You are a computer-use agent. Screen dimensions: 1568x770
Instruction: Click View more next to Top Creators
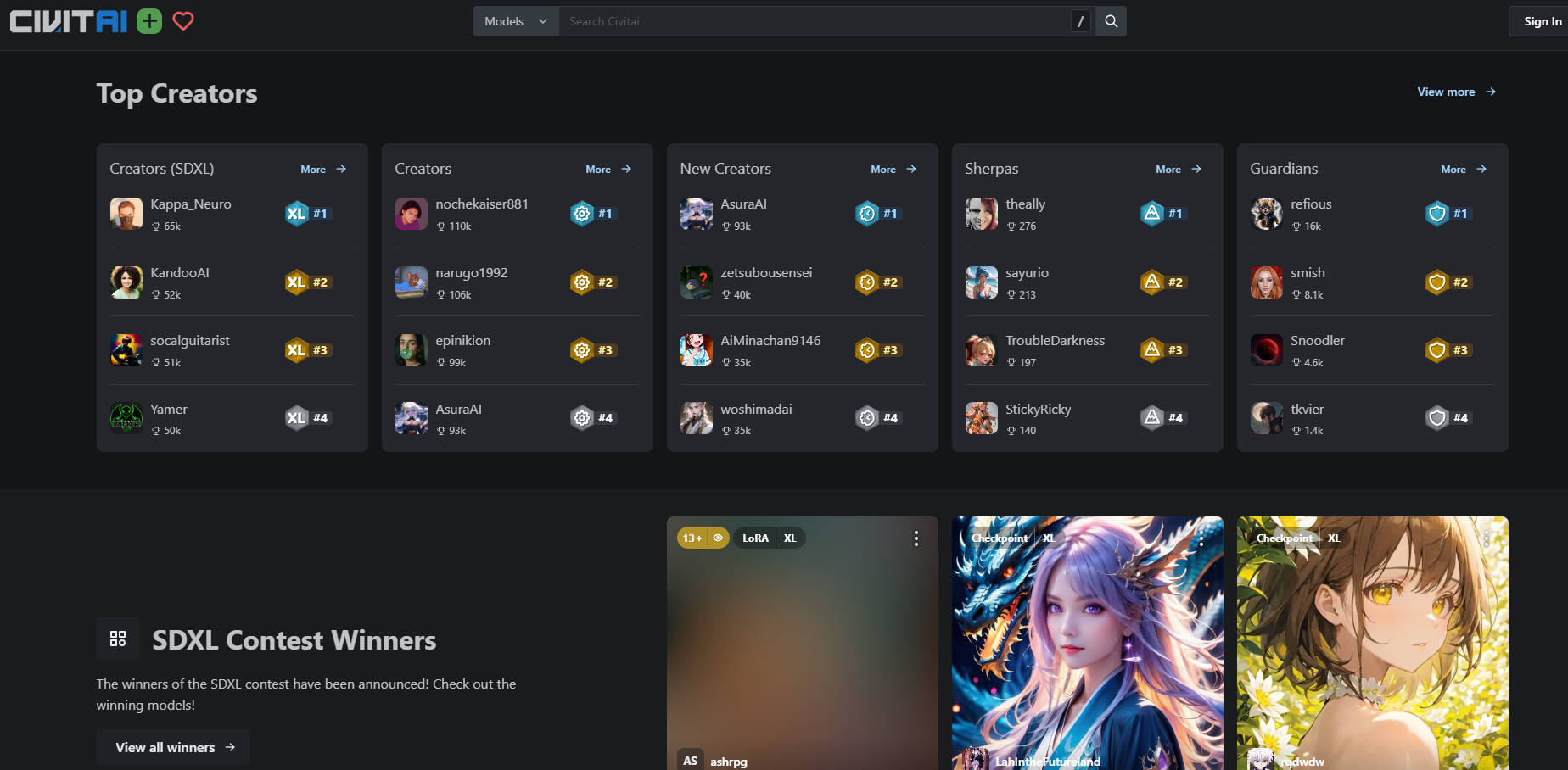coord(1456,92)
